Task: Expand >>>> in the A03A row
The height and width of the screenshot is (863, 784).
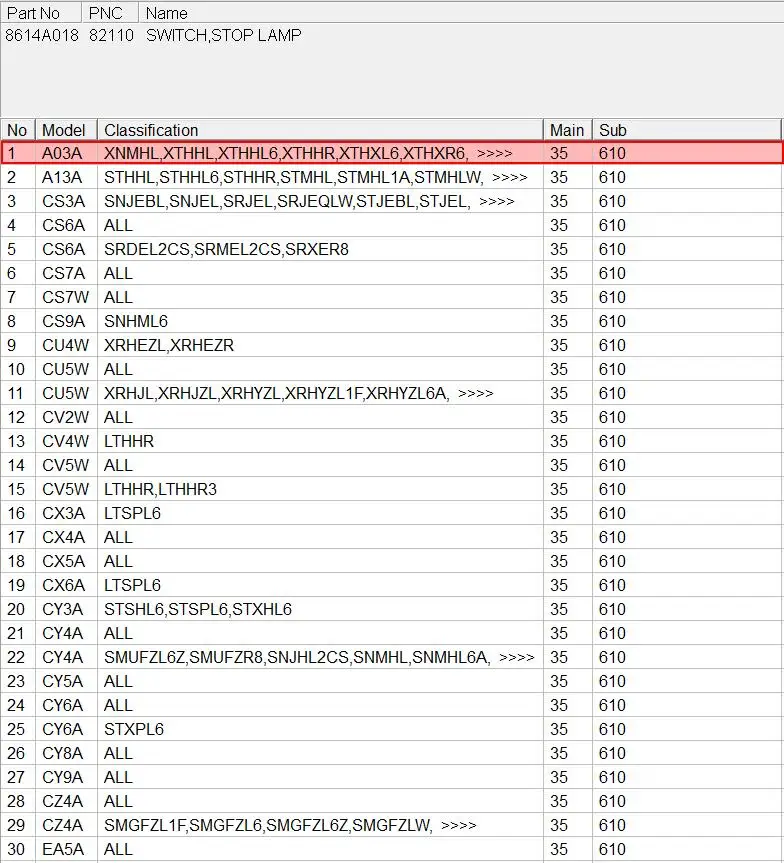Action: (x=494, y=154)
